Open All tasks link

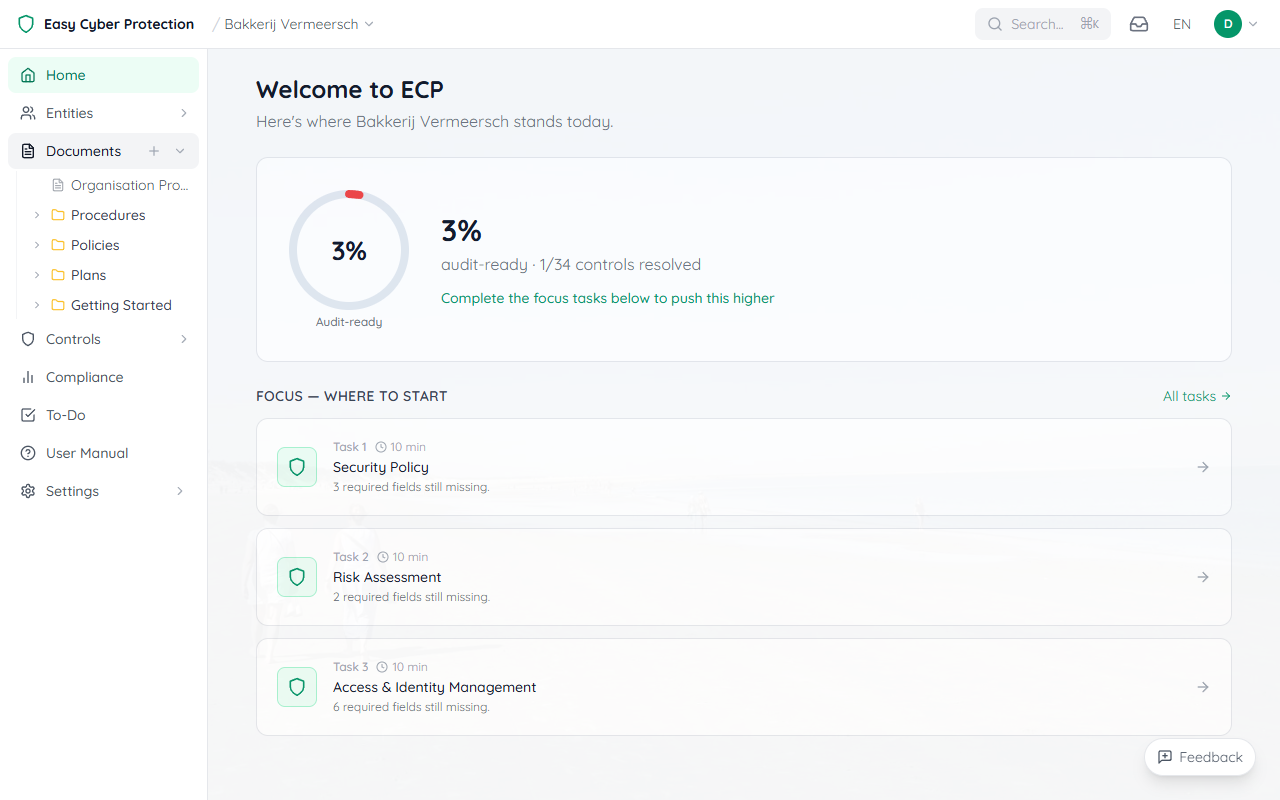point(1196,396)
